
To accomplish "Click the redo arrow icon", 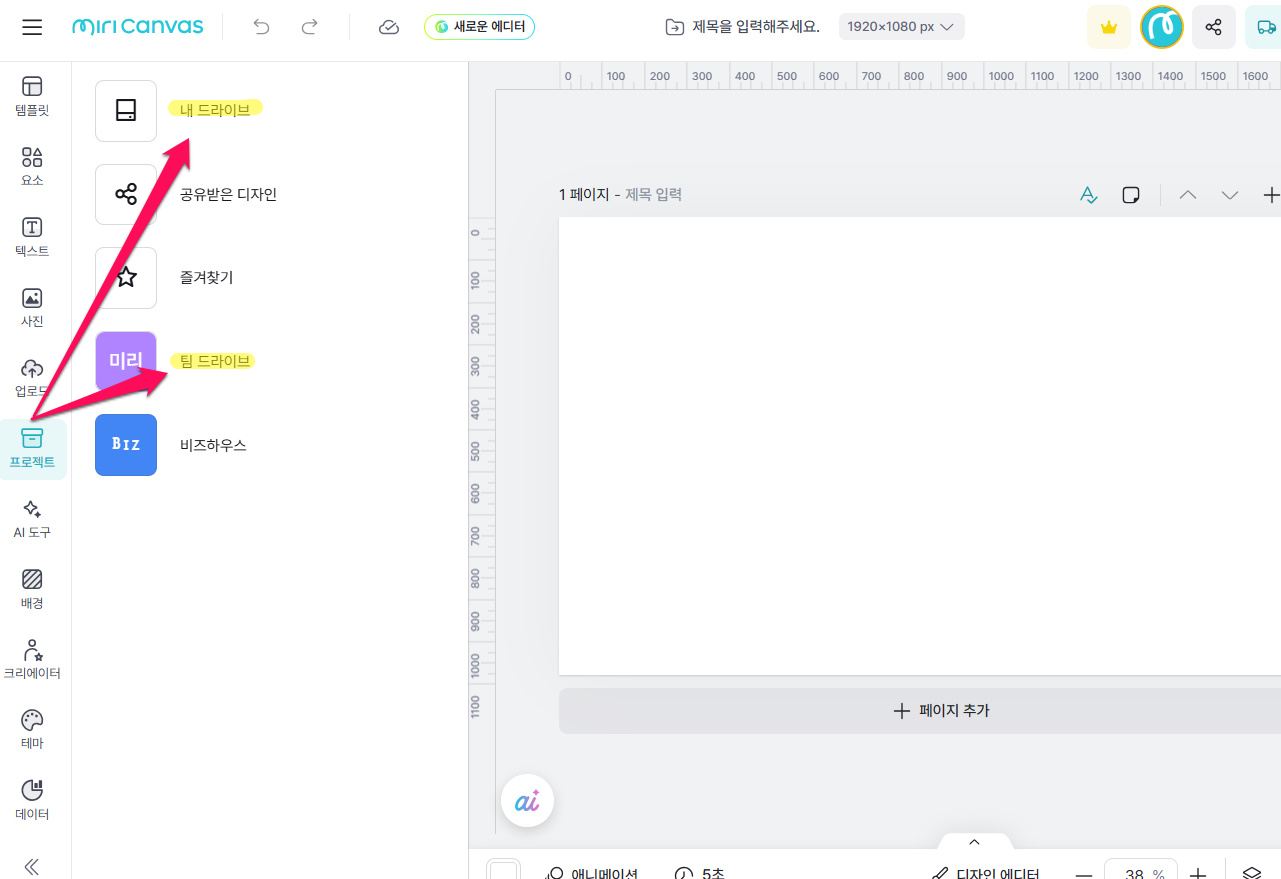I will tap(310, 27).
